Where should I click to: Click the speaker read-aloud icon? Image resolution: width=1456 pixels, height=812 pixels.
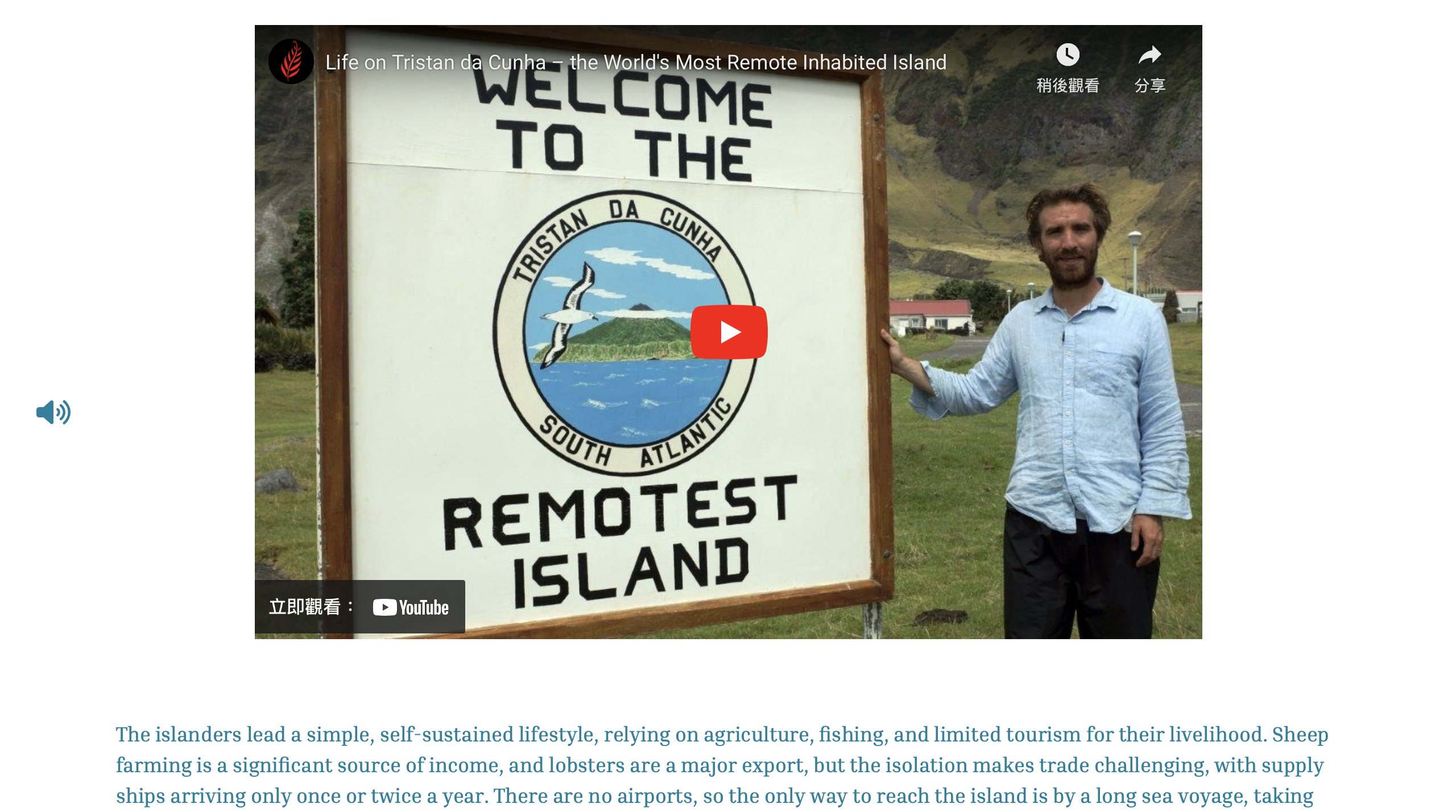(x=53, y=412)
